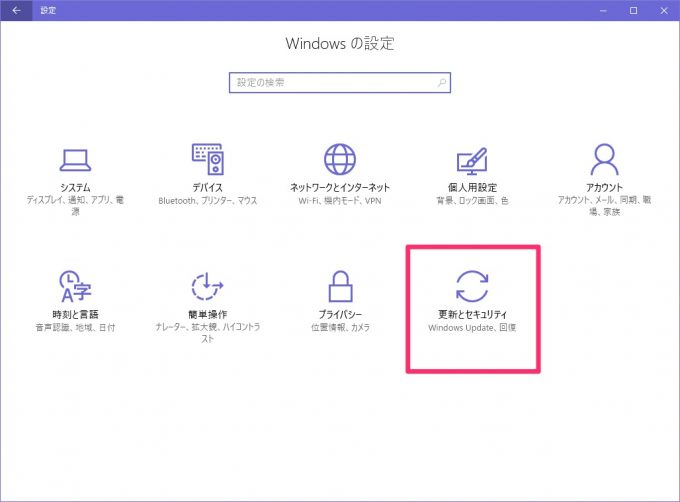The image size is (680, 502).
Task: Click the Windows の設定 heading
Action: click(x=340, y=44)
